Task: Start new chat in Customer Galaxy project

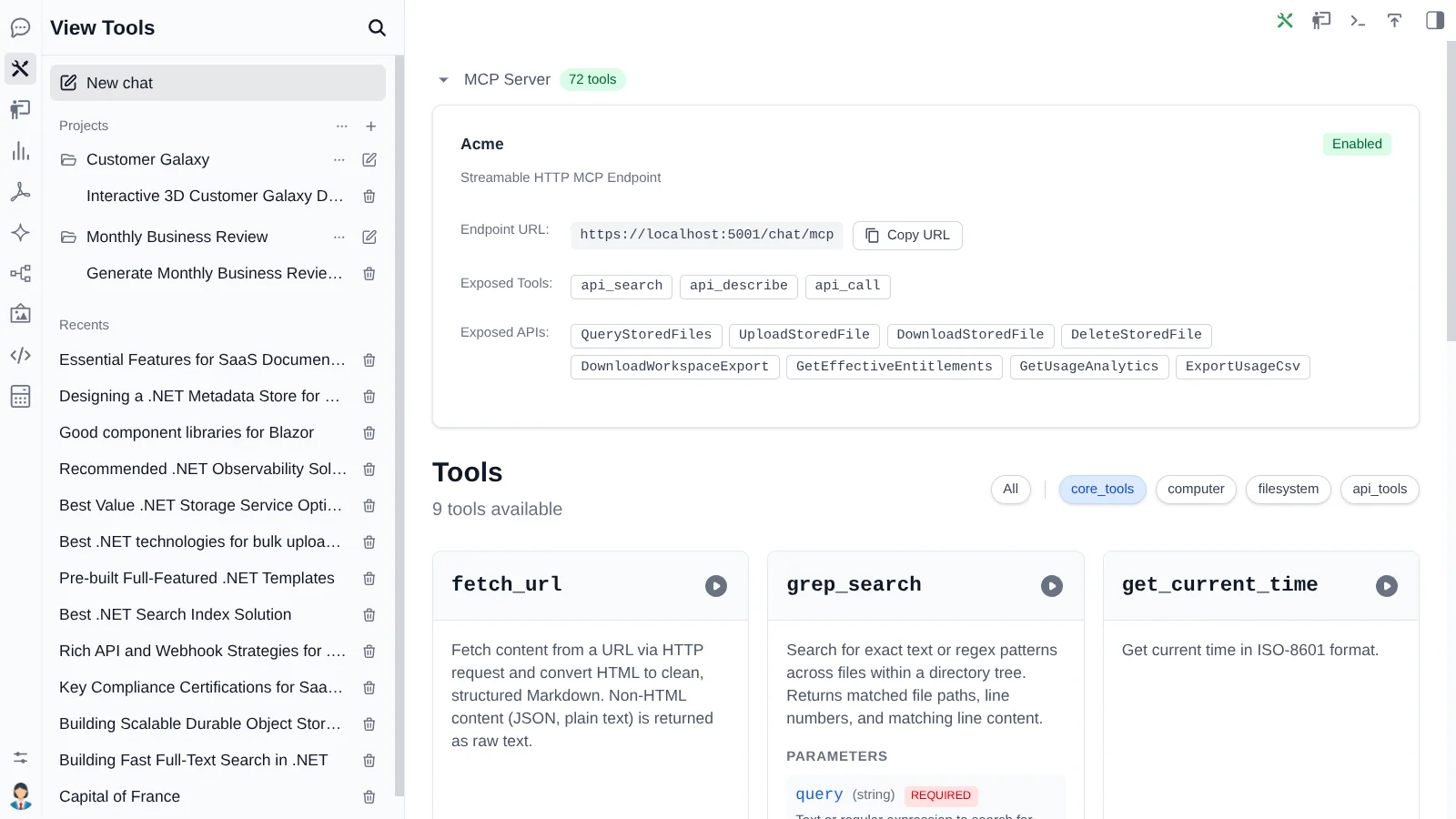Action: (369, 160)
